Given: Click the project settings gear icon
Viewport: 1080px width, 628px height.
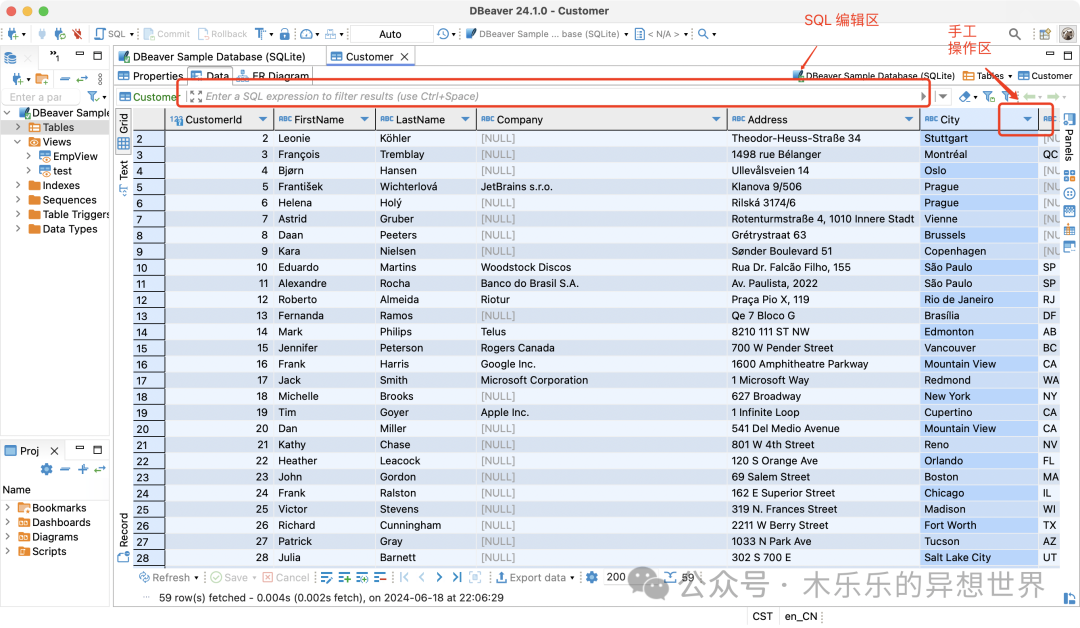Looking at the screenshot, I should click(x=46, y=469).
